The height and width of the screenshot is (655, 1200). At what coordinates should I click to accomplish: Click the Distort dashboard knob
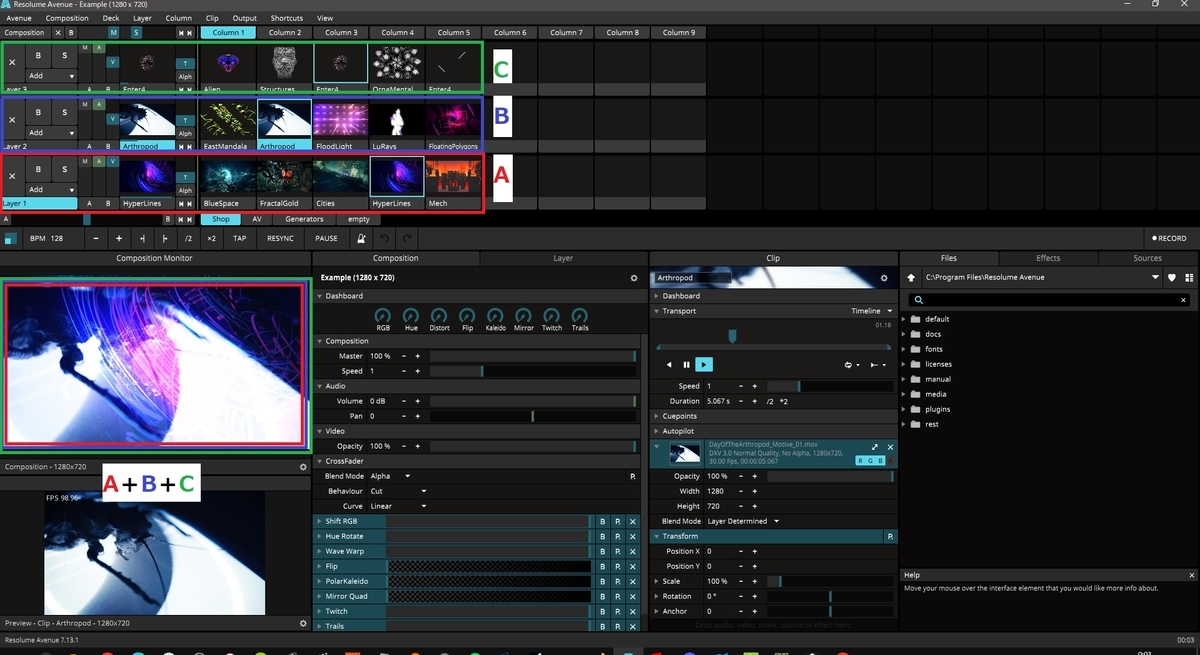pos(439,316)
